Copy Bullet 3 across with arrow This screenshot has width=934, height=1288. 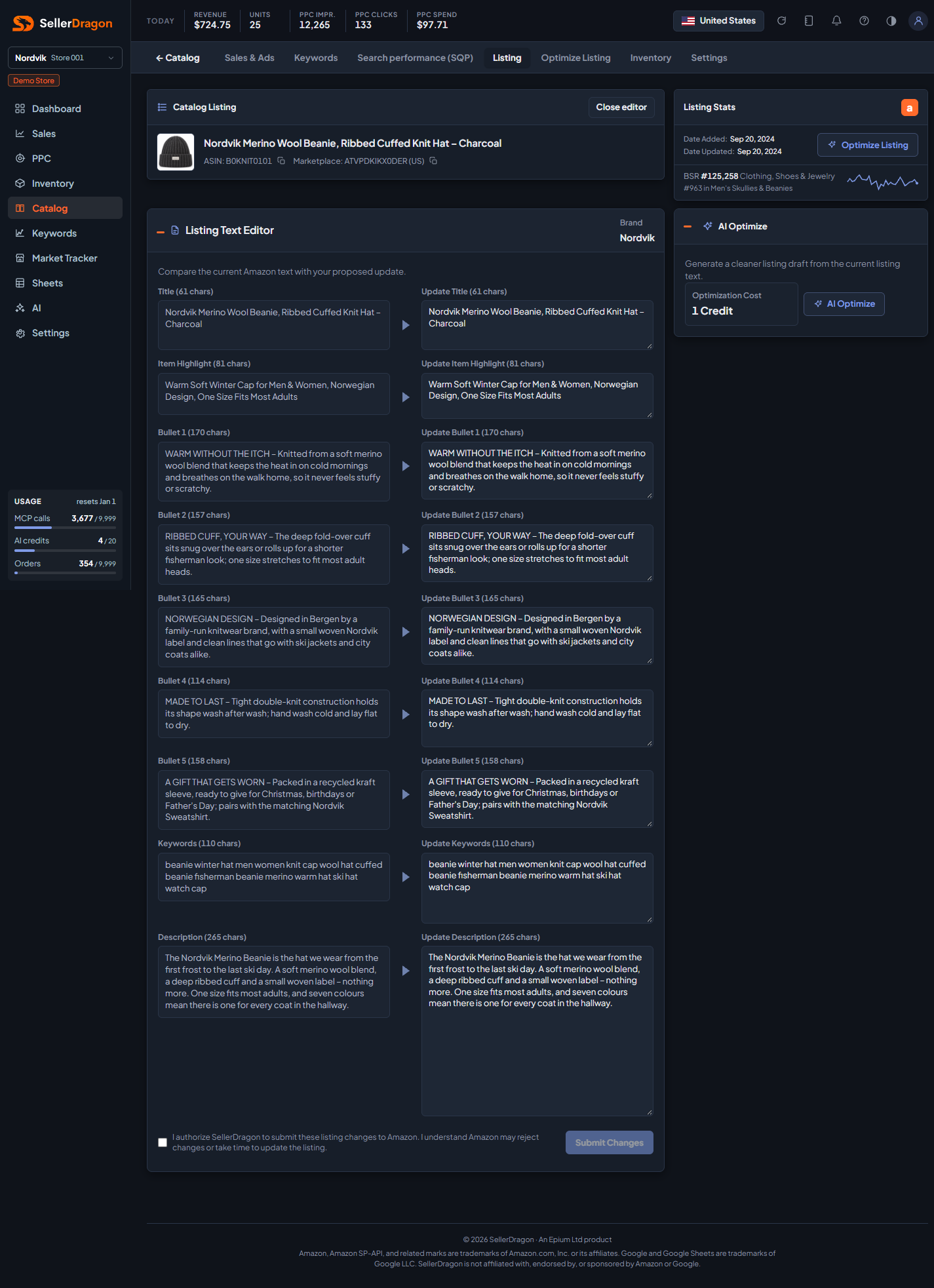point(406,632)
